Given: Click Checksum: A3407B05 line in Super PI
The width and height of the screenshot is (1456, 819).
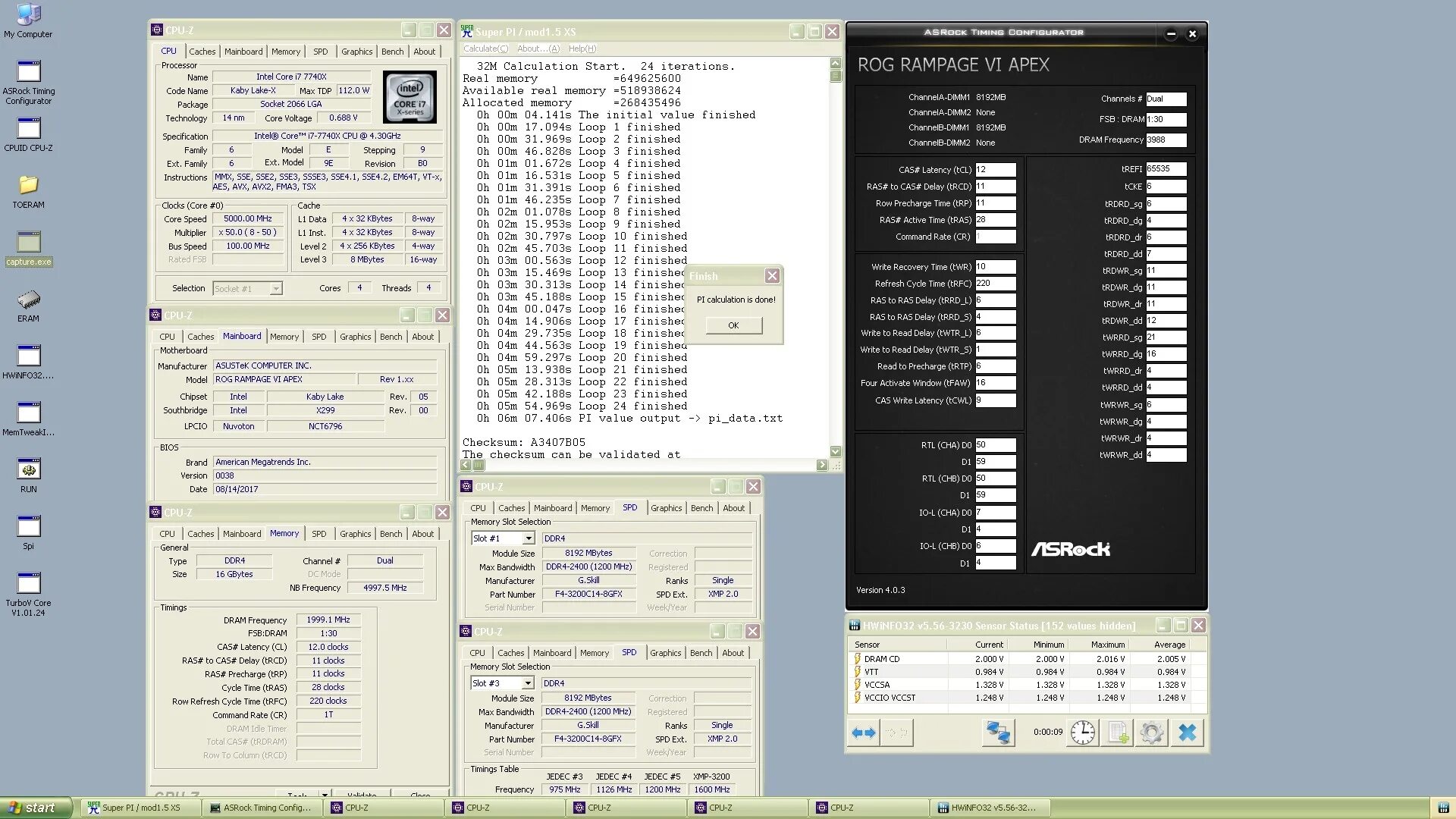Looking at the screenshot, I should point(524,443).
